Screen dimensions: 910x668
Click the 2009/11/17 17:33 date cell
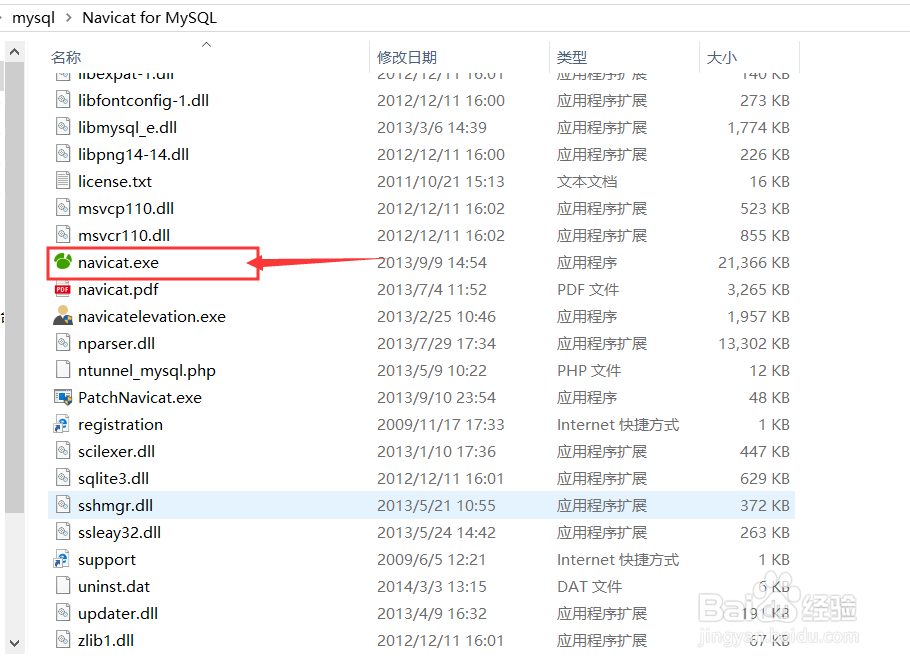coord(440,425)
